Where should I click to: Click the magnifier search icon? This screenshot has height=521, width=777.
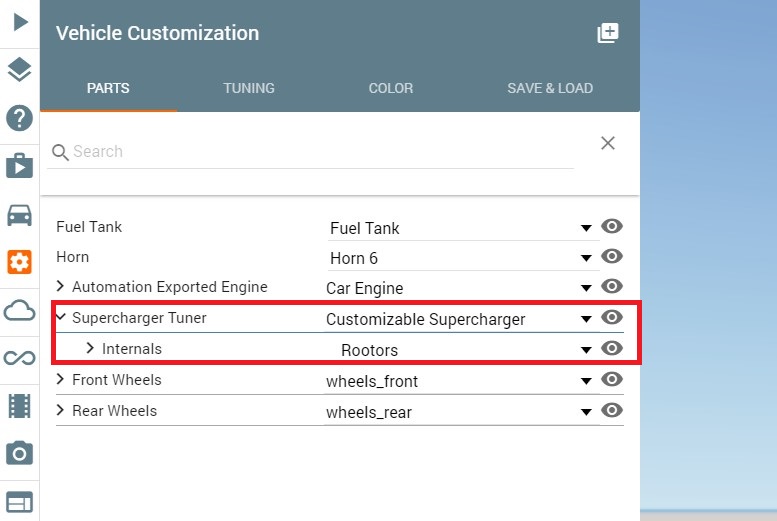tap(60, 152)
